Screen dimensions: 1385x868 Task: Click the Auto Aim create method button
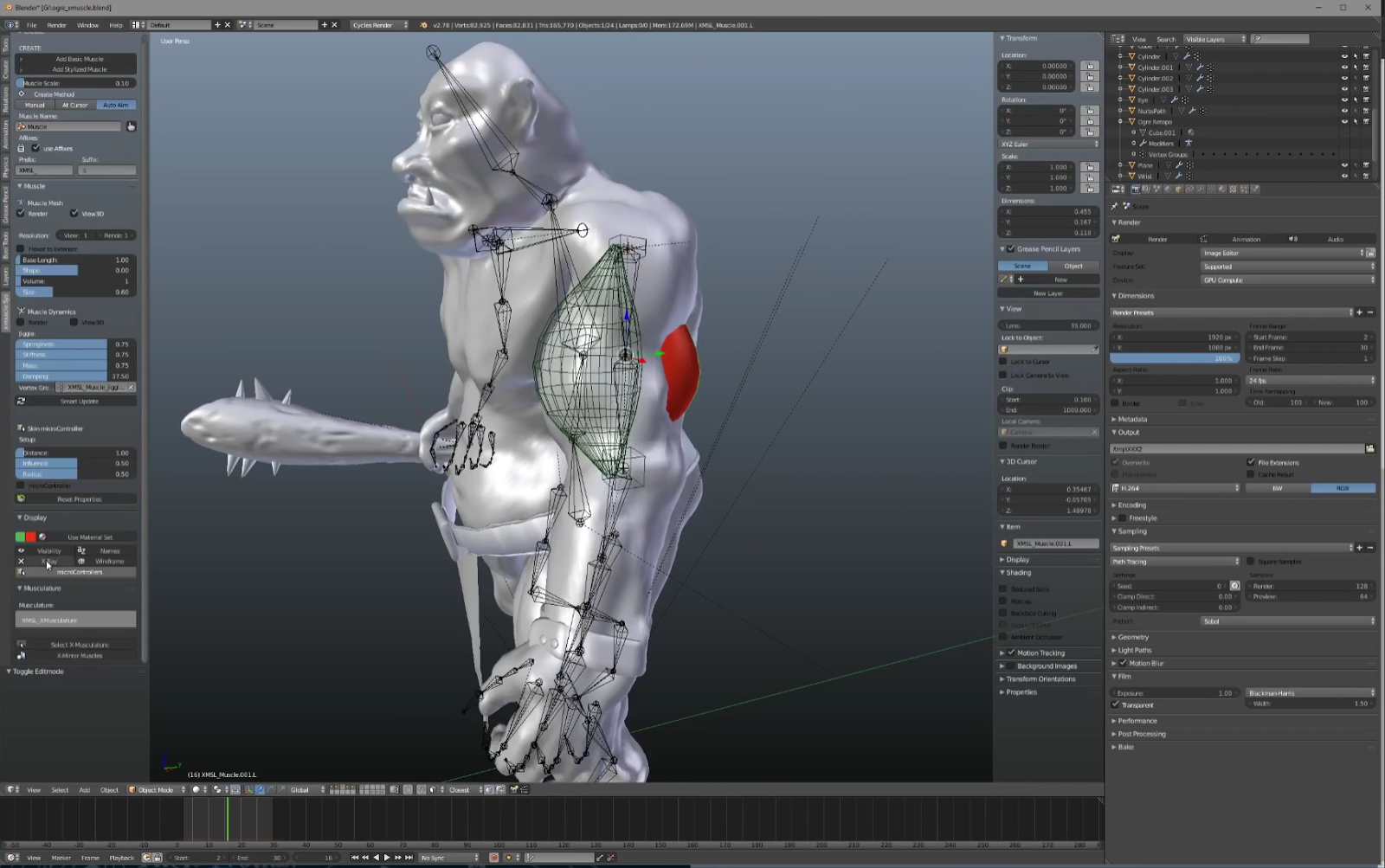114,105
